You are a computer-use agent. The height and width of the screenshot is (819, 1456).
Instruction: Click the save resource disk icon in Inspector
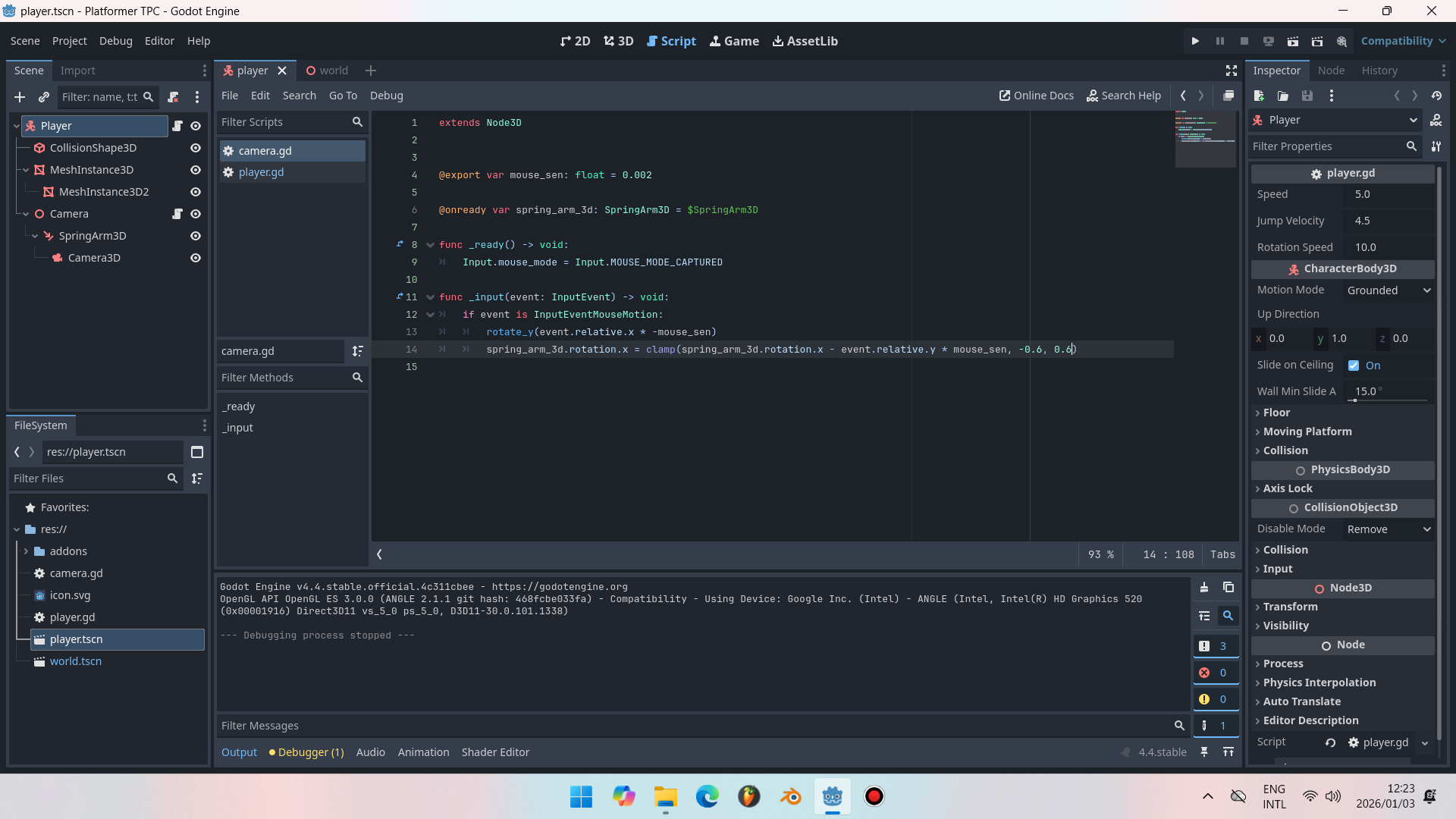pos(1307,96)
